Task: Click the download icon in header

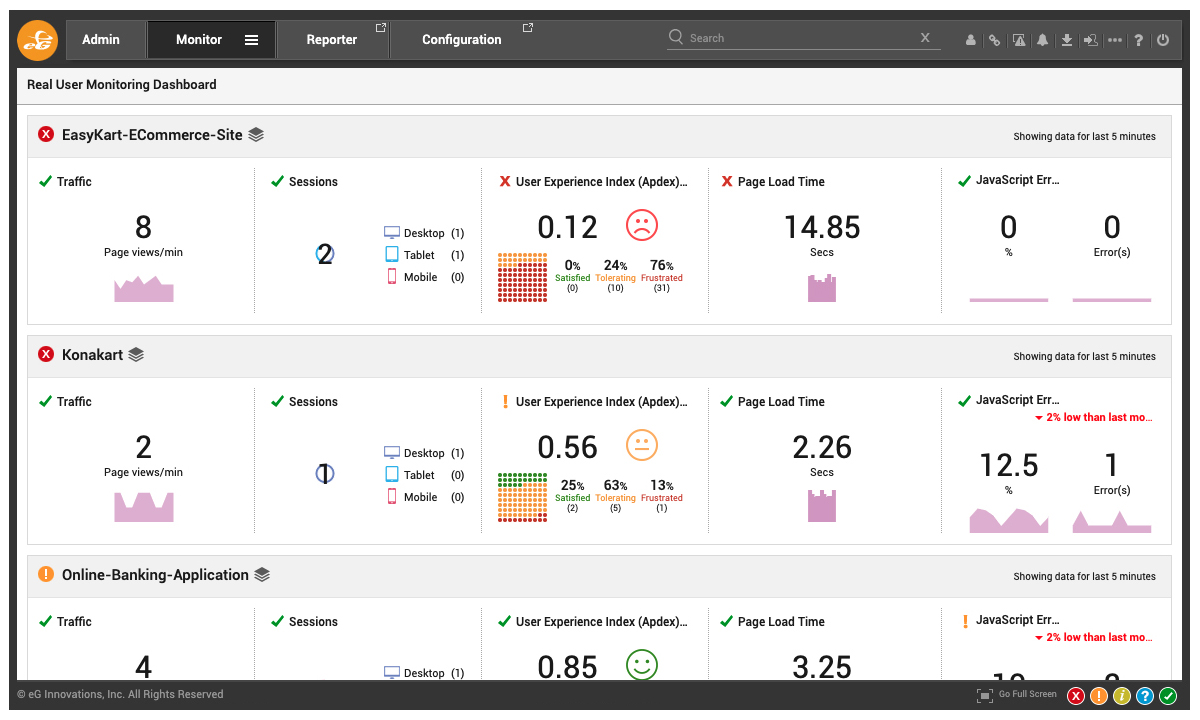Action: (1067, 40)
